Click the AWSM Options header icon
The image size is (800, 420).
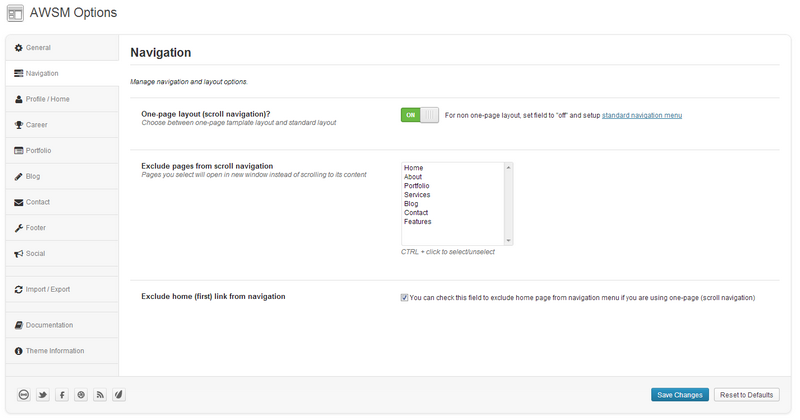click(x=15, y=13)
